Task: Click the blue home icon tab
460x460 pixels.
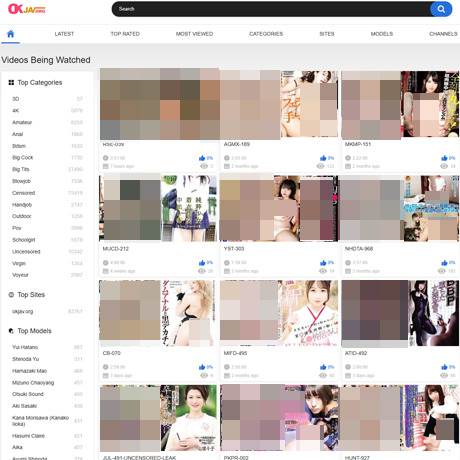Action: pyautogui.click(x=10, y=34)
